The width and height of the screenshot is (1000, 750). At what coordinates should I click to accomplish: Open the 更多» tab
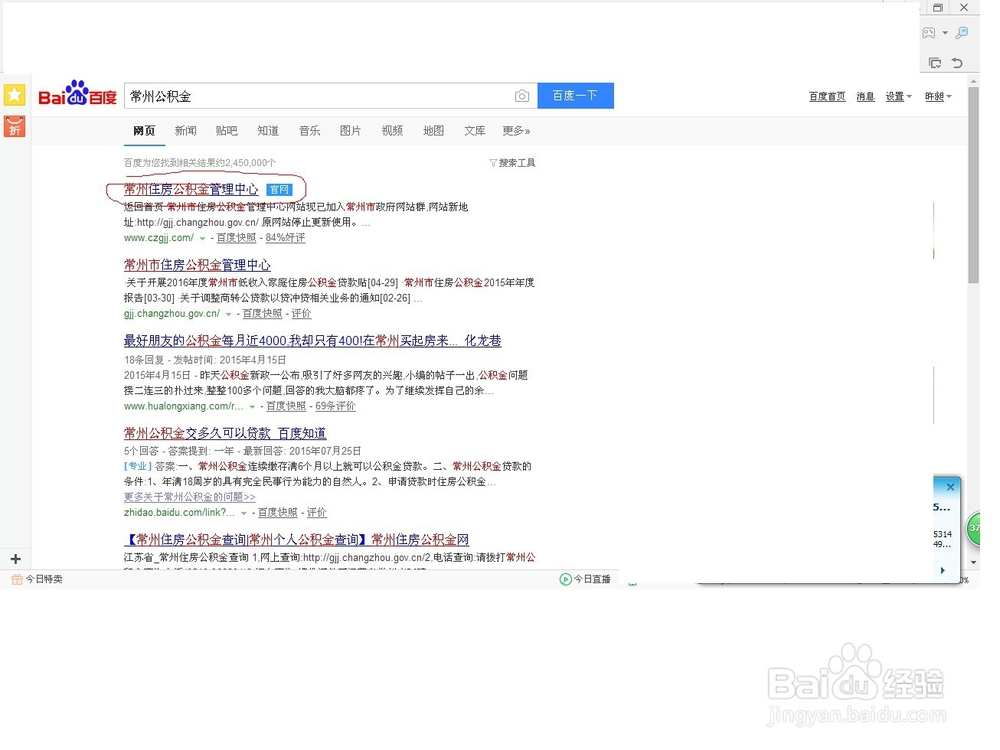(516, 131)
